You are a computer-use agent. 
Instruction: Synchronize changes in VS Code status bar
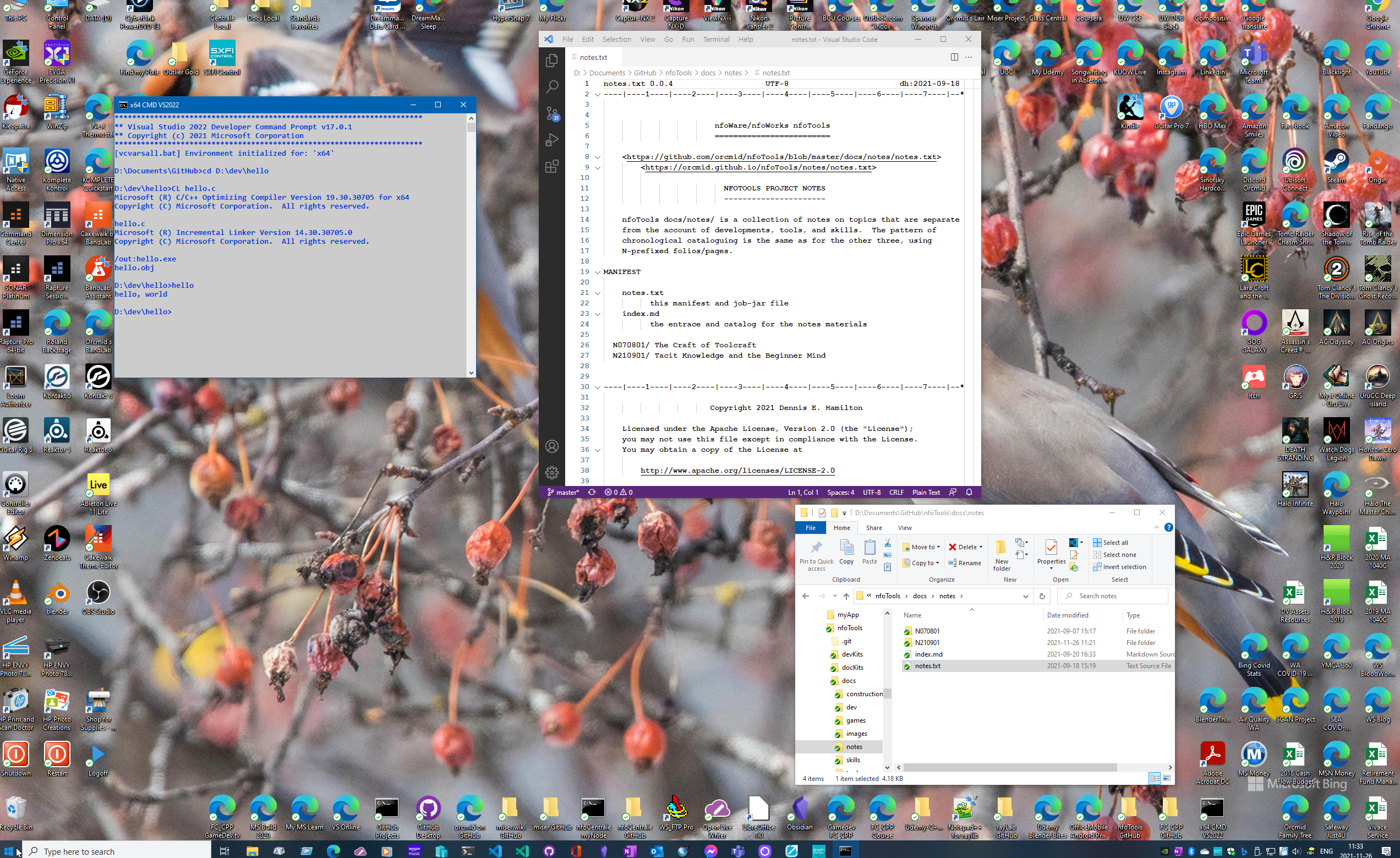point(592,492)
